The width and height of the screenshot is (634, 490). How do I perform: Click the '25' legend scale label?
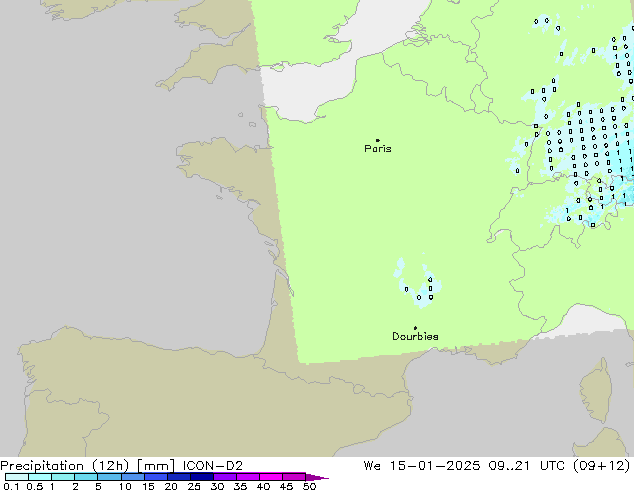[194, 486]
